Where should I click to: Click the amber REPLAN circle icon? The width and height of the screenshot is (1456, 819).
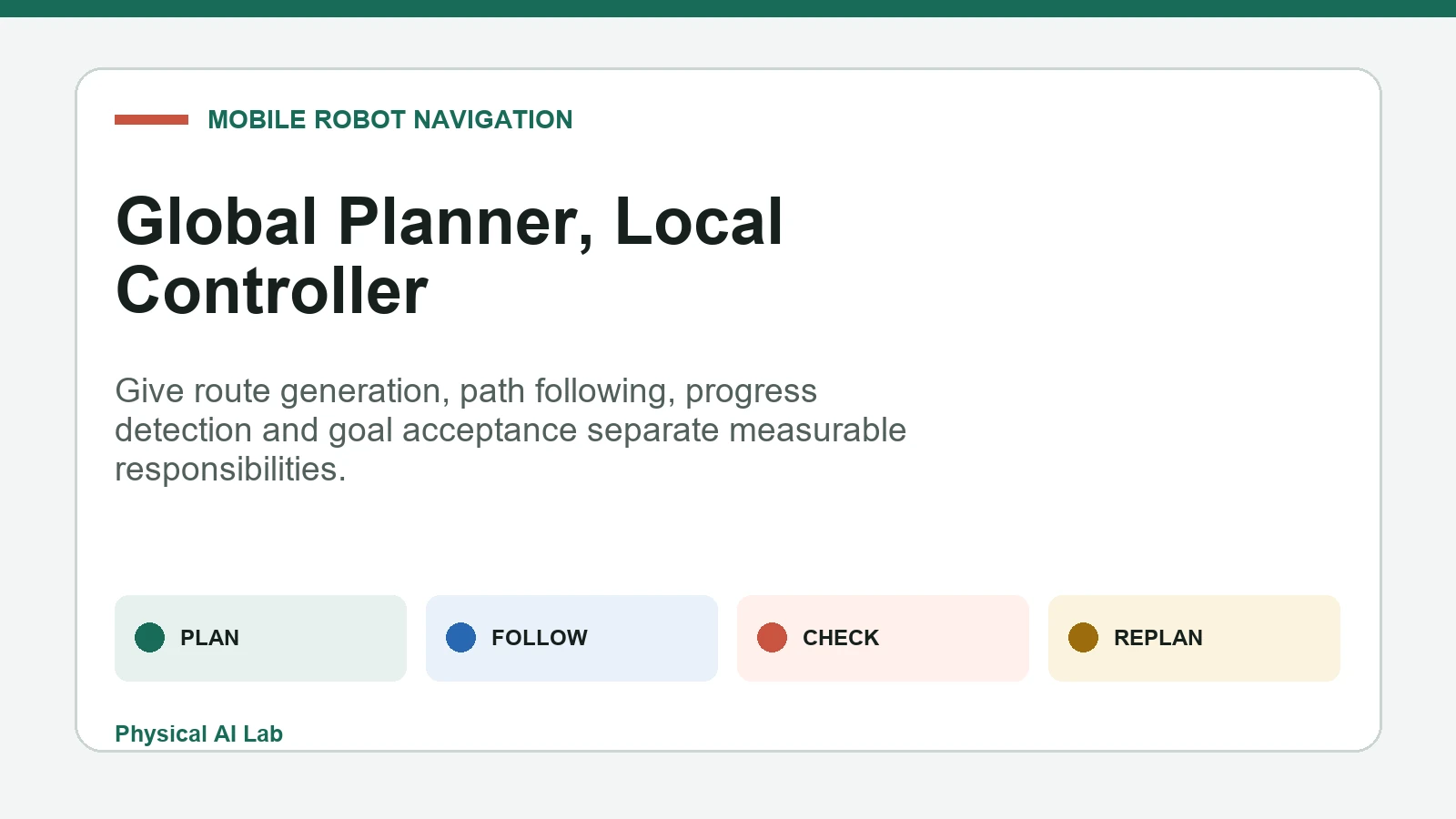[x=1083, y=638]
